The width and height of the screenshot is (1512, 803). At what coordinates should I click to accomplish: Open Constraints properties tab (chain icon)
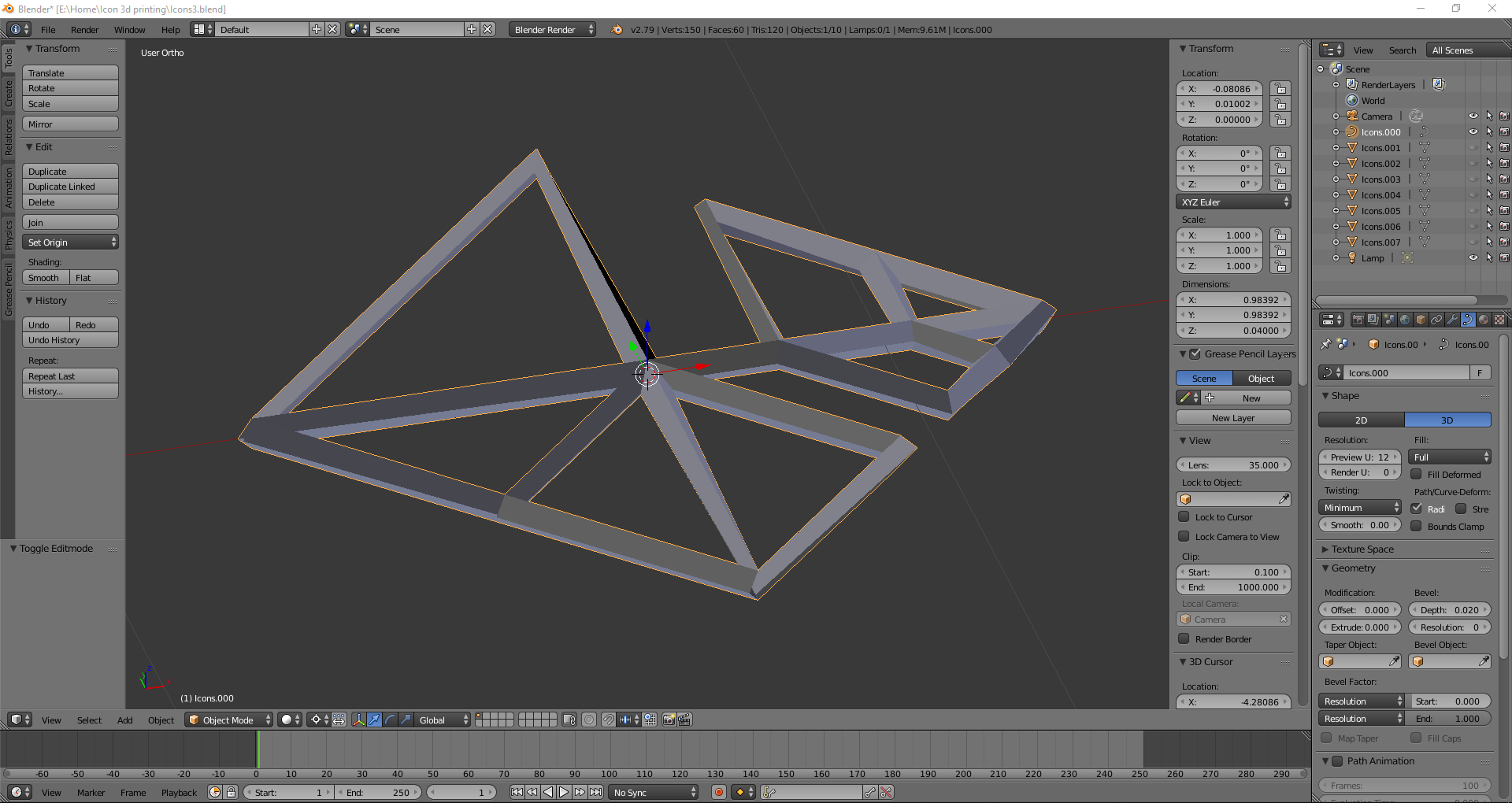tap(1436, 320)
